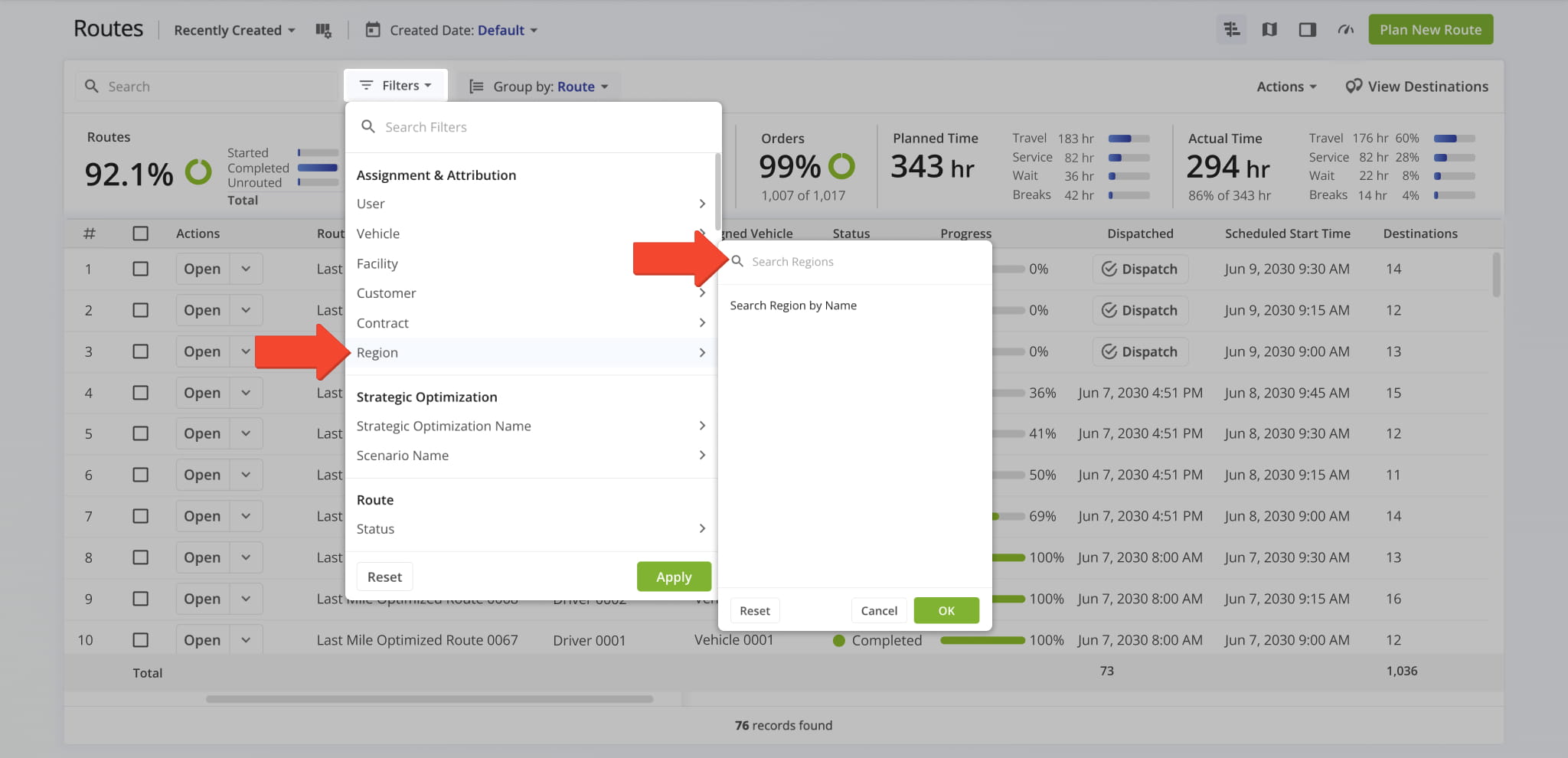Check the checkbox for route row 6
This screenshot has height=758, width=1568.
[141, 475]
